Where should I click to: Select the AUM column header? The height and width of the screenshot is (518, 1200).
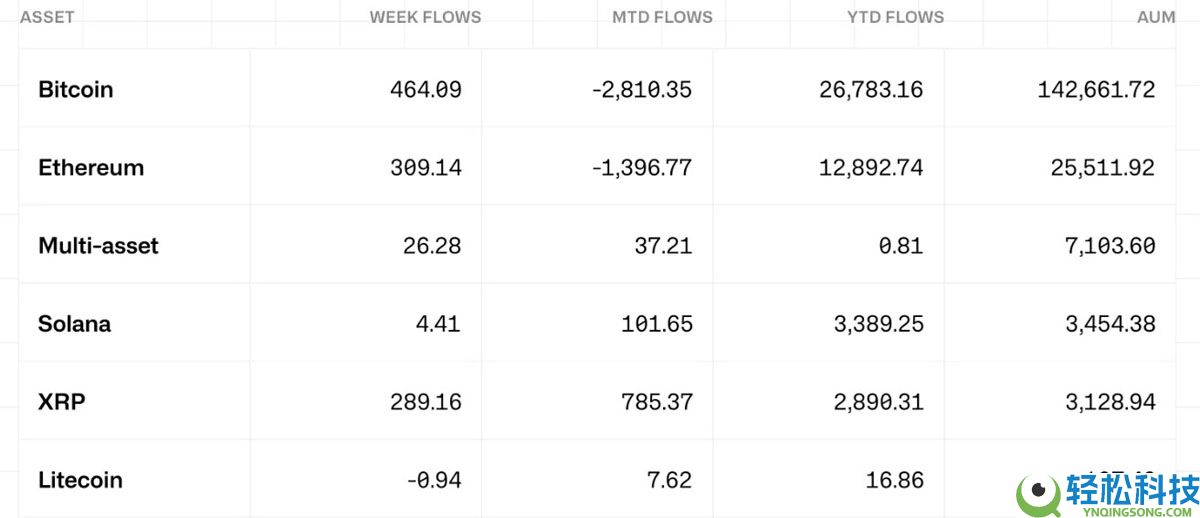[1155, 17]
